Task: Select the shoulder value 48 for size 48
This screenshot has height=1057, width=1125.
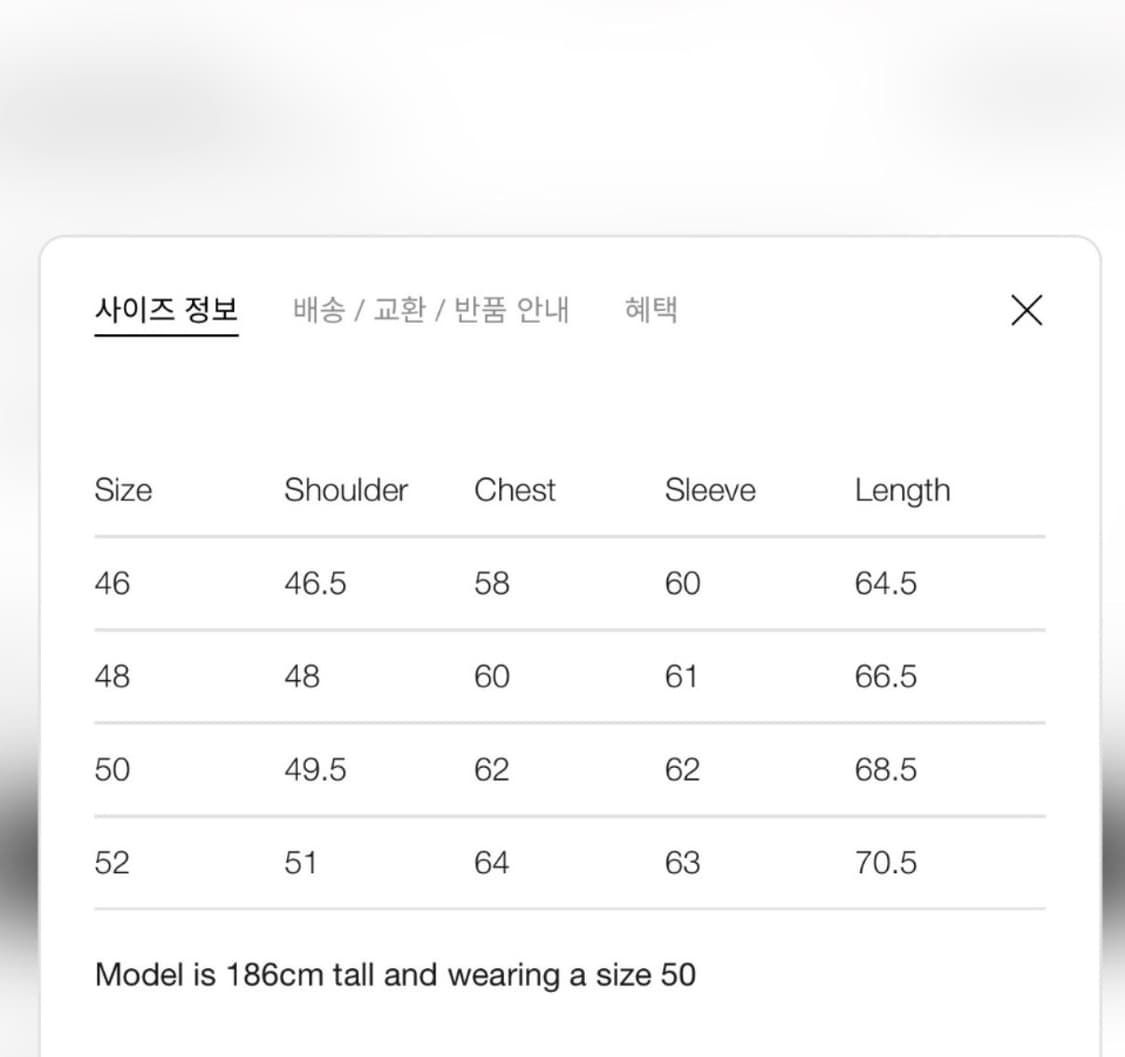Action: point(300,677)
